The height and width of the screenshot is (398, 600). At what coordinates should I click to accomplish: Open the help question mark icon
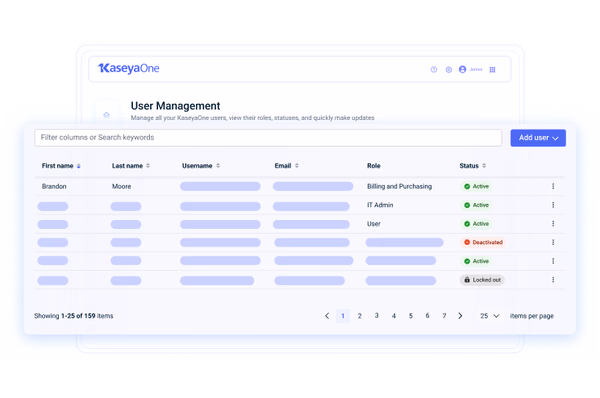434,70
